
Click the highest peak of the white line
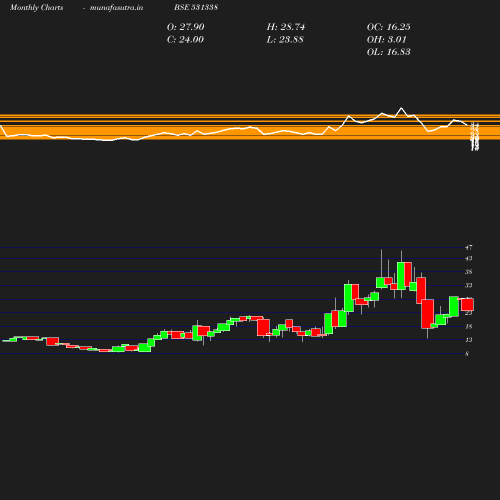tap(401, 108)
